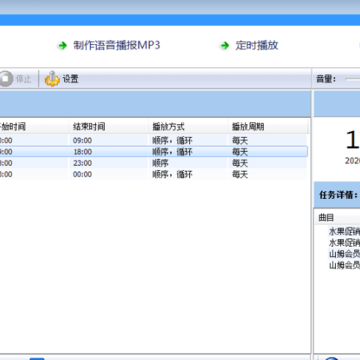This screenshot has width=360, height=360.
Task: Open the 定时播放 link
Action: coord(257,45)
